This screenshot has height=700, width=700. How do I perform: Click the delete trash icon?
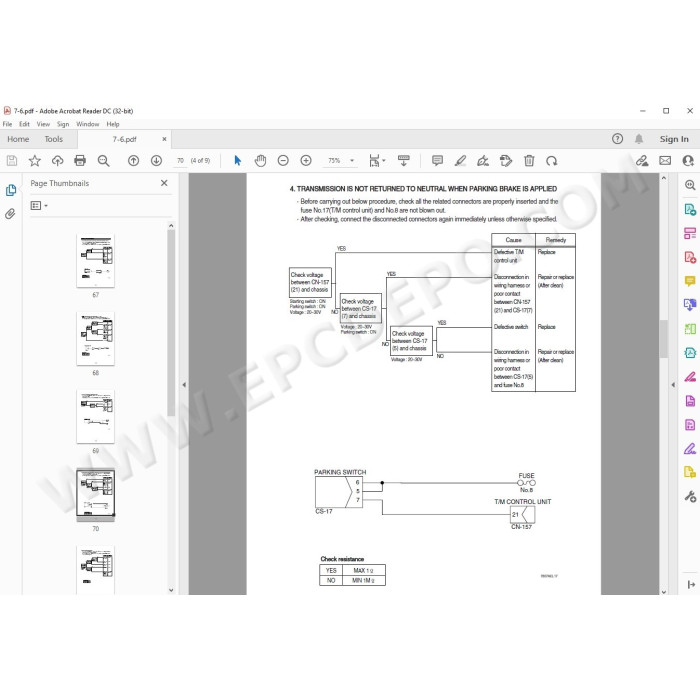click(x=529, y=161)
